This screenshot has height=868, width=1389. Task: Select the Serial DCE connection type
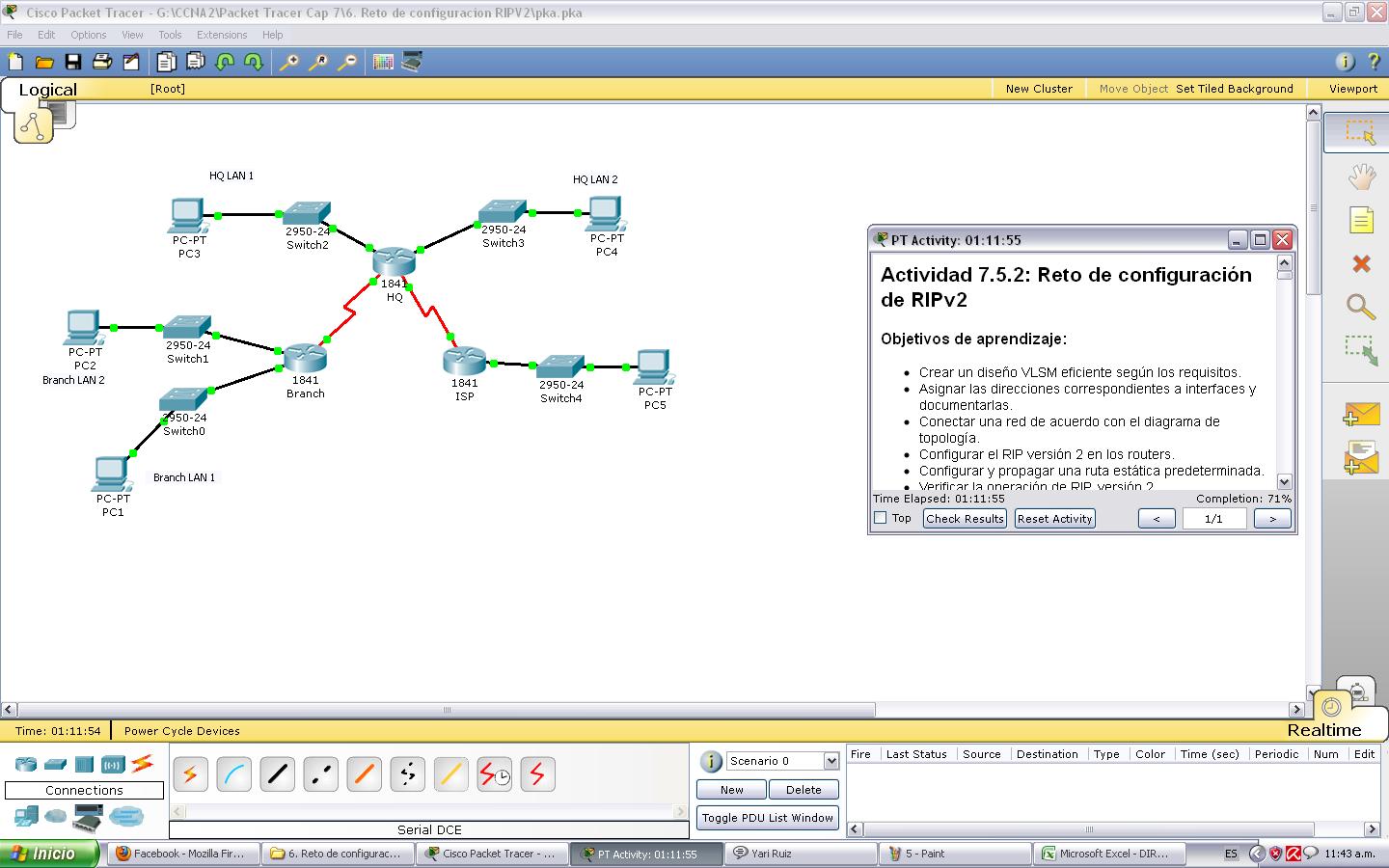(x=494, y=773)
